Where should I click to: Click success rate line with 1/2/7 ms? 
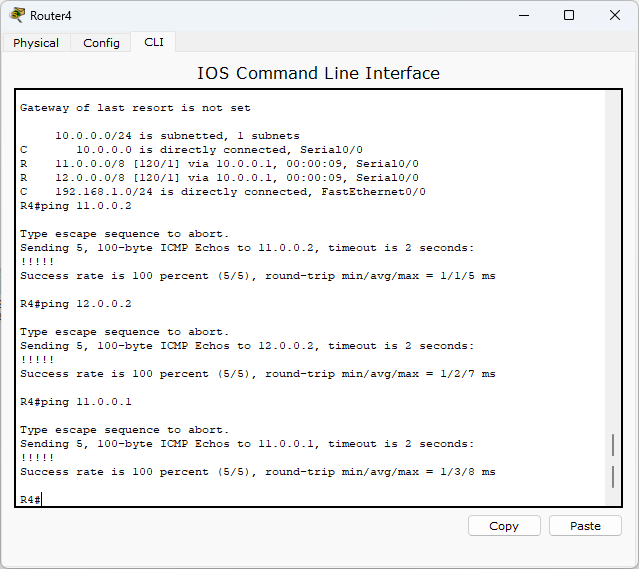click(258, 374)
